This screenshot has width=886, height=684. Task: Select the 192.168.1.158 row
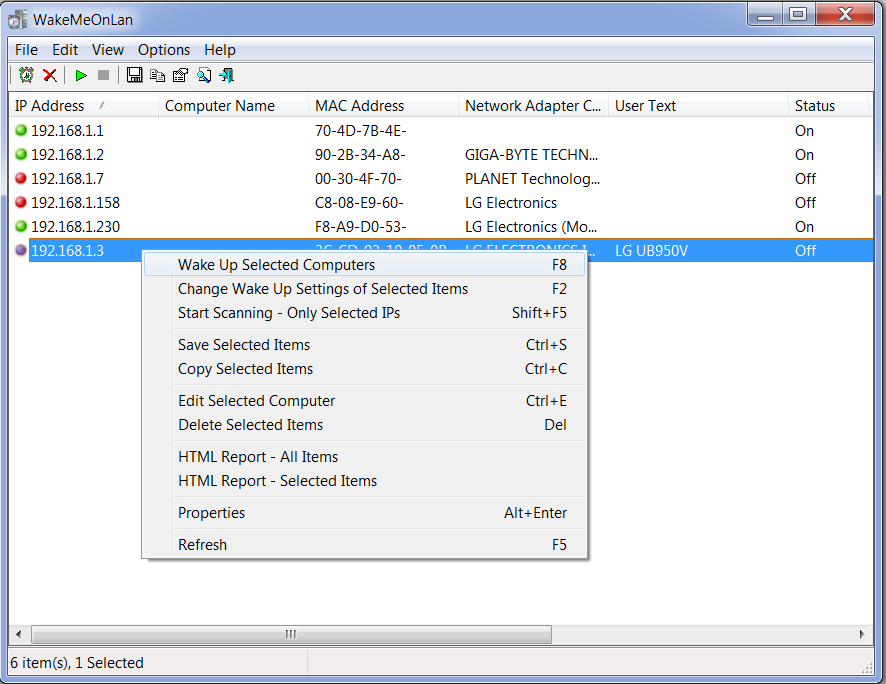tap(75, 203)
